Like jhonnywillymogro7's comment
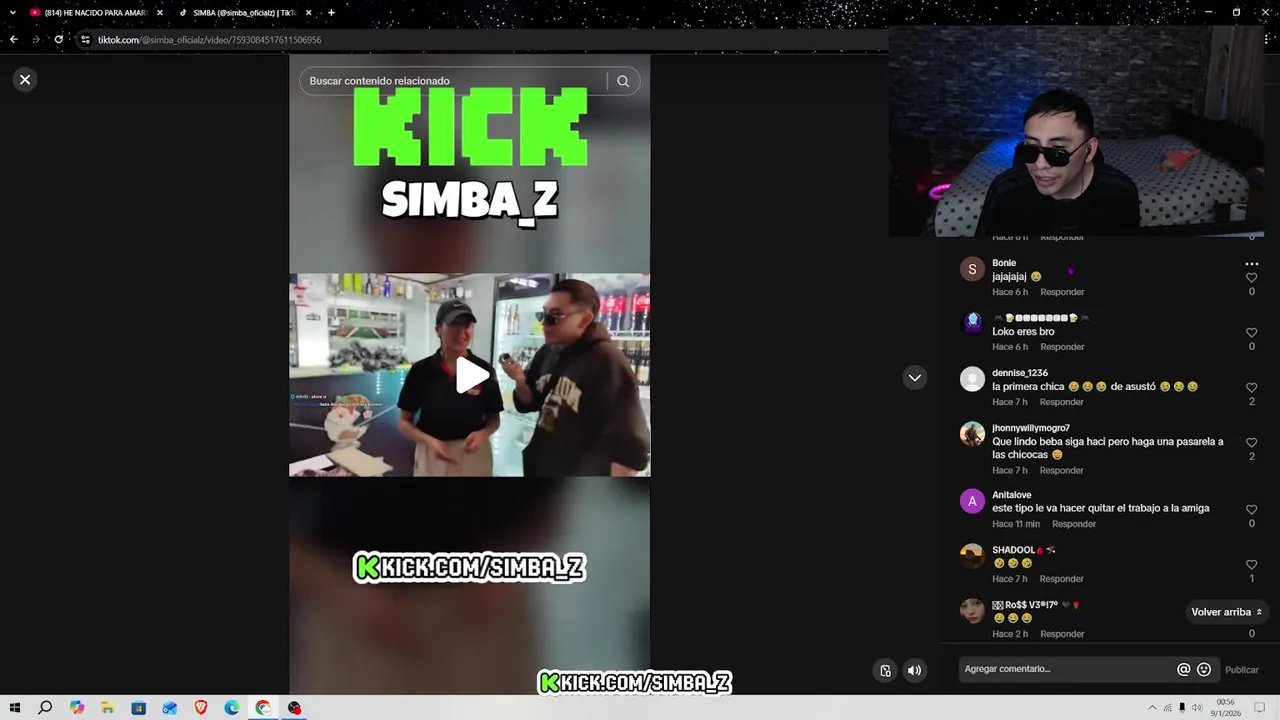The image size is (1280, 720). coord(1251,443)
